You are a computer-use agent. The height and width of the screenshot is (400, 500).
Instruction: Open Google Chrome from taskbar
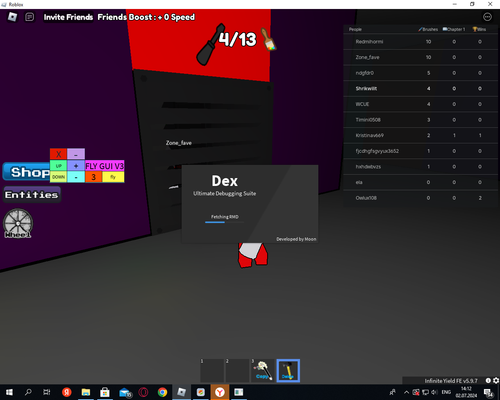[162, 392]
